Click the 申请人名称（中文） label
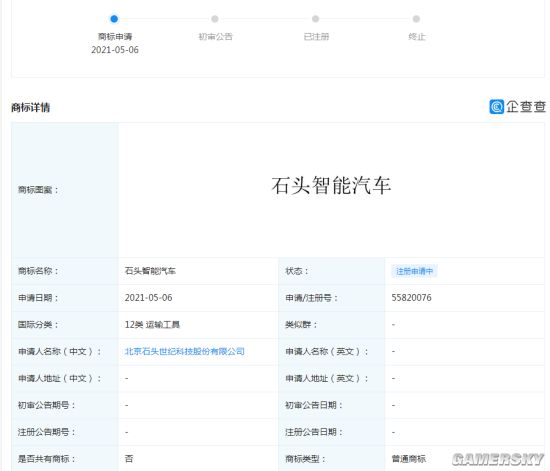Screen dimensions: 550x471 click(59, 351)
